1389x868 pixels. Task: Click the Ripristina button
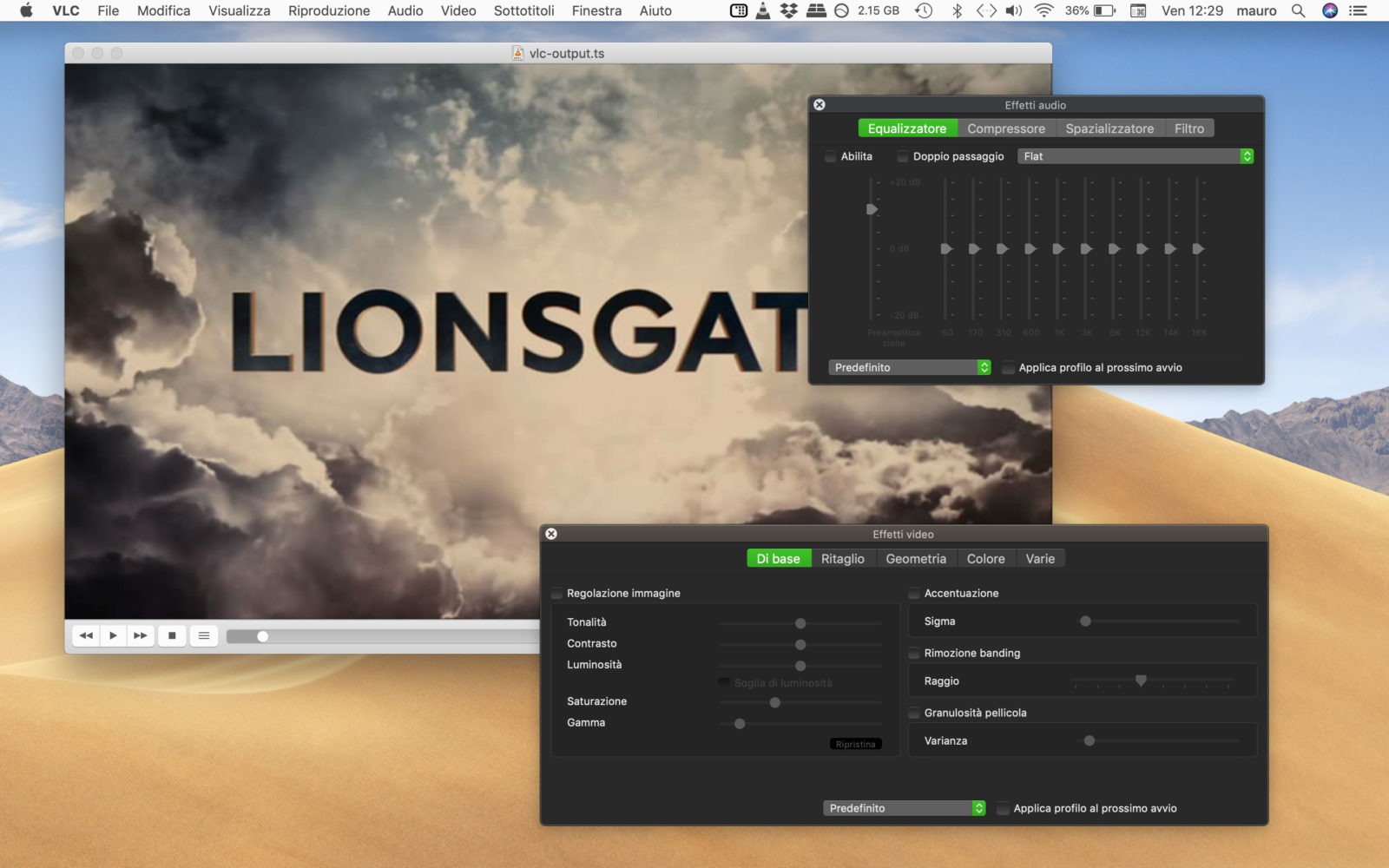click(856, 744)
